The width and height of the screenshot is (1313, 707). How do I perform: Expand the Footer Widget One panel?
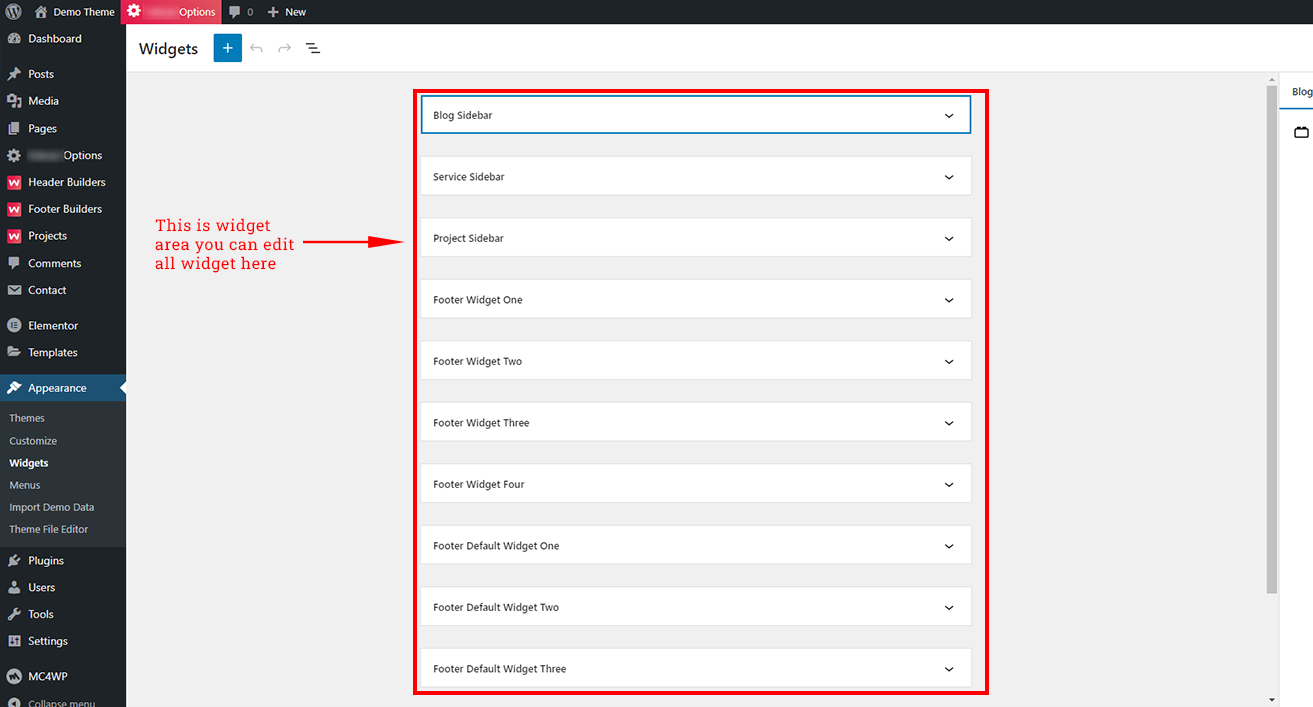click(x=948, y=300)
